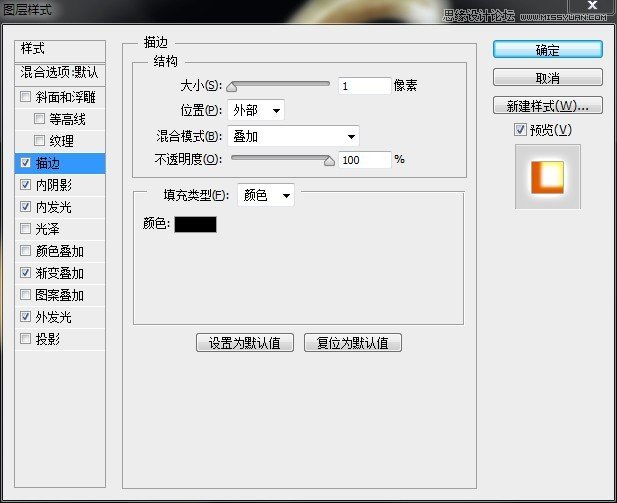617x503 pixels.
Task: Uncheck the 内发光 checkbox
Action: (x=25, y=206)
